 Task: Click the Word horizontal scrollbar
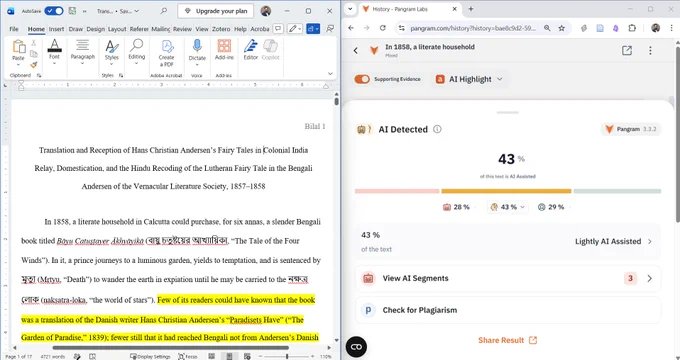click(170, 347)
